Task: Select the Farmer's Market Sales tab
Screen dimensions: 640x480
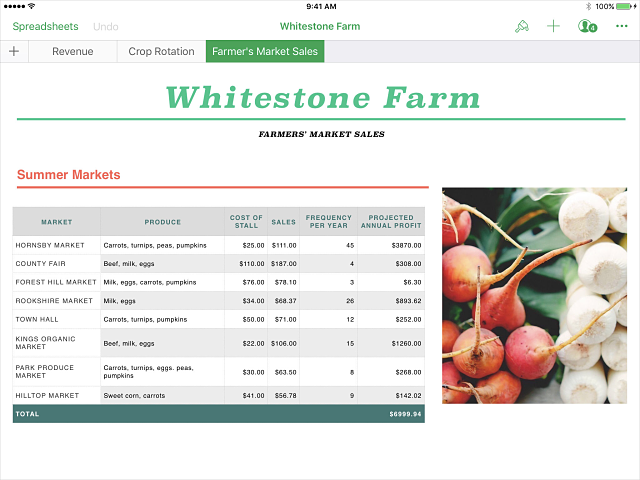Action: 265,51
